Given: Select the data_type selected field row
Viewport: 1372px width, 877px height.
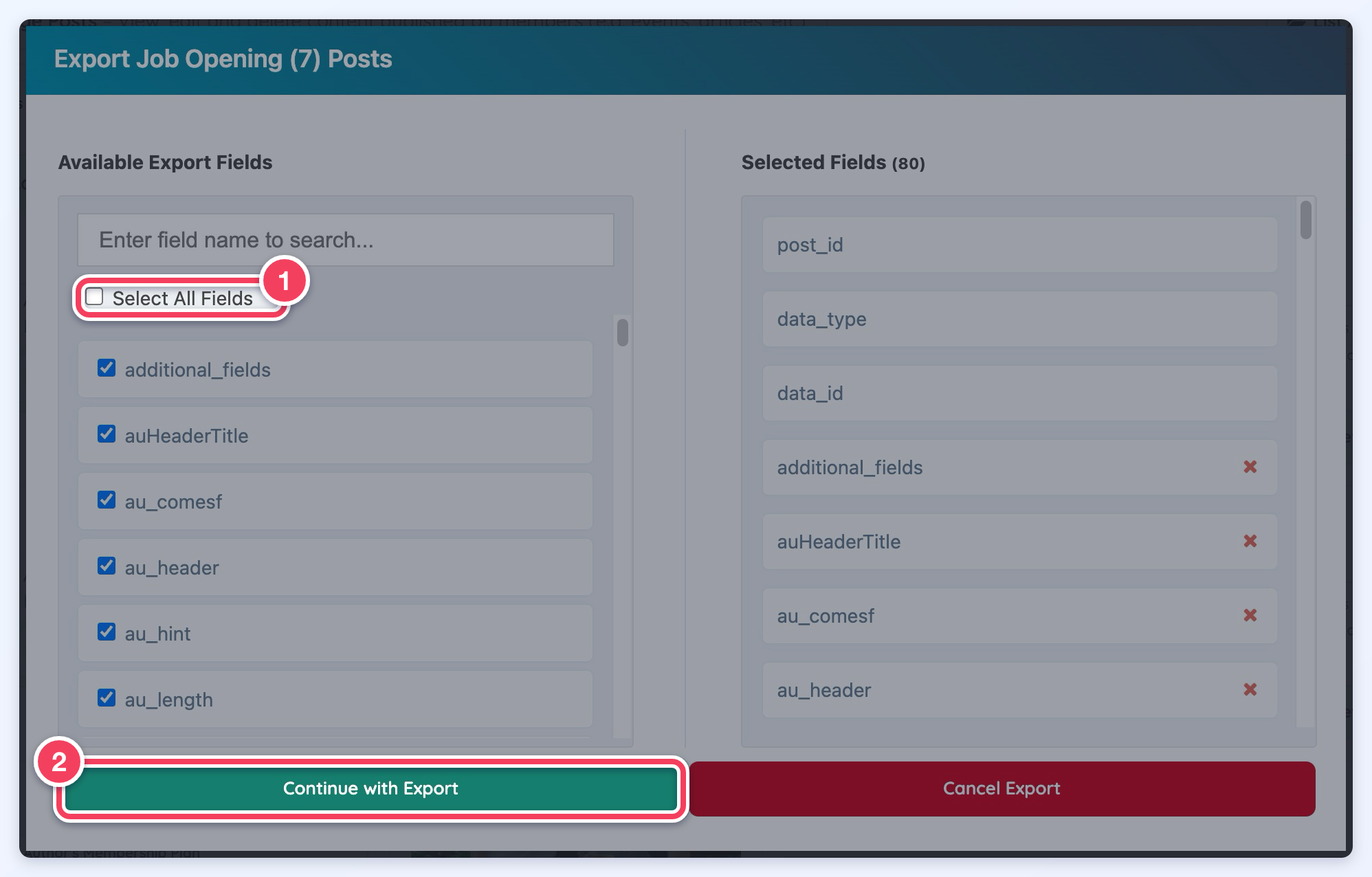Looking at the screenshot, I should pyautogui.click(x=1019, y=319).
